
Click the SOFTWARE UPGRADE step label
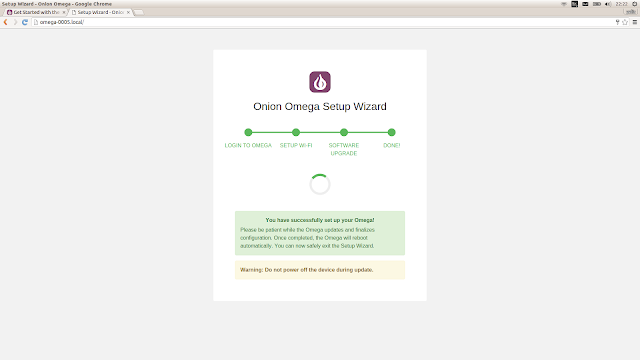[x=344, y=149]
